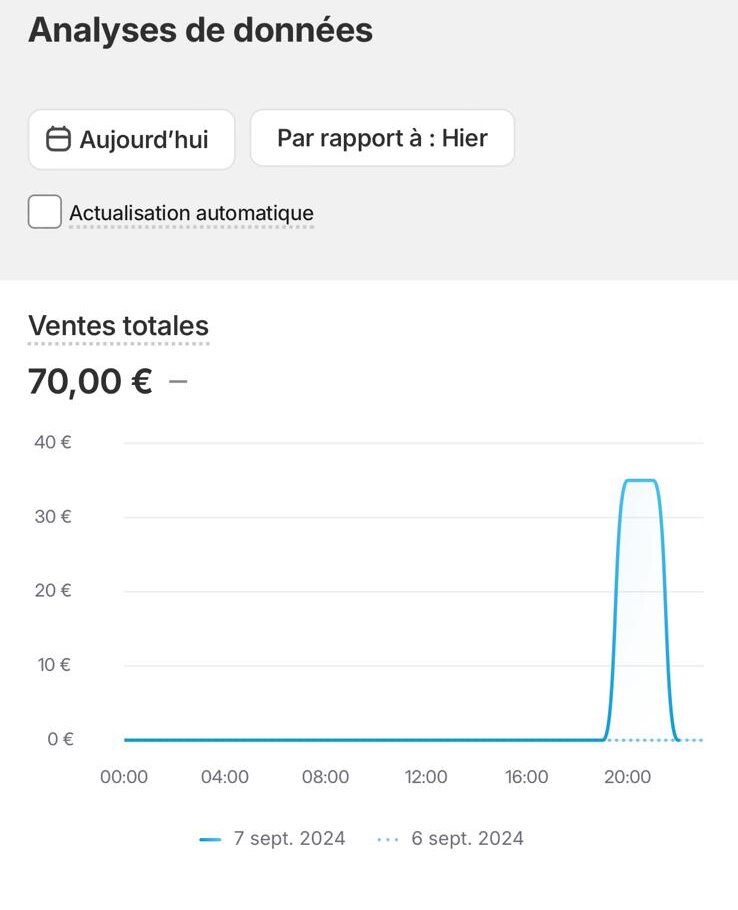Click the 10 € axis label
Viewport: 738px width, 910px height.
pyautogui.click(x=54, y=665)
